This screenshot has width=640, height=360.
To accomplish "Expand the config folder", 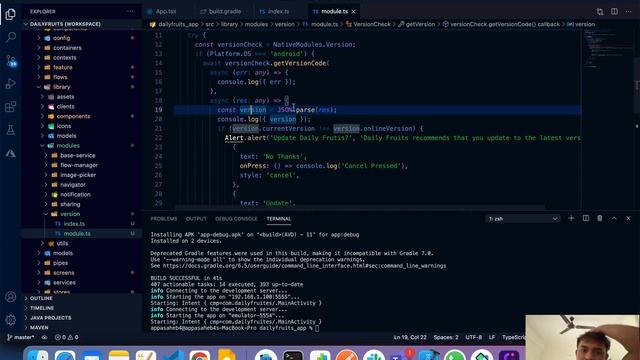I will click(x=61, y=38).
